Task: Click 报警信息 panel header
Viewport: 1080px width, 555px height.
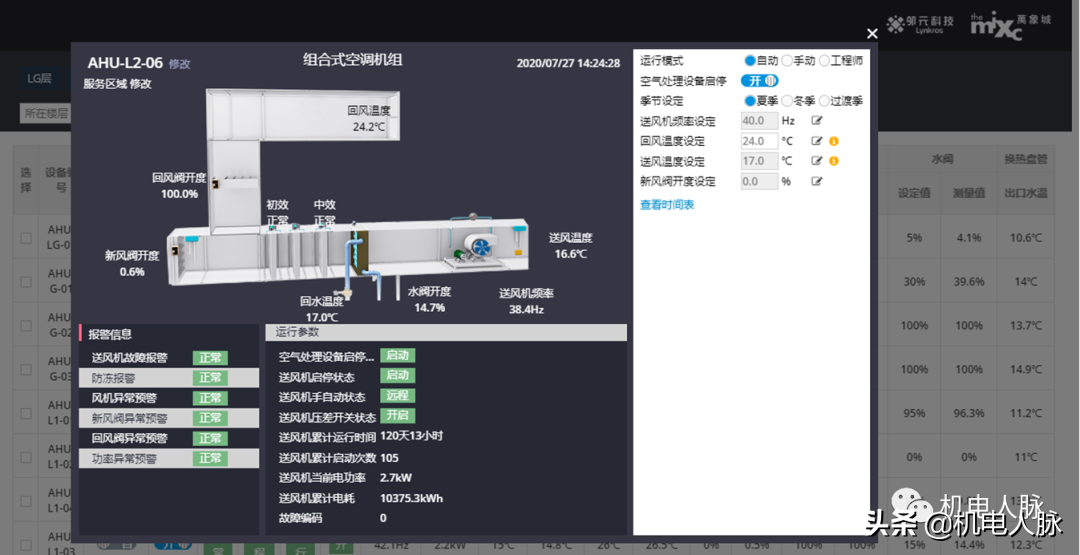Action: click(169, 334)
